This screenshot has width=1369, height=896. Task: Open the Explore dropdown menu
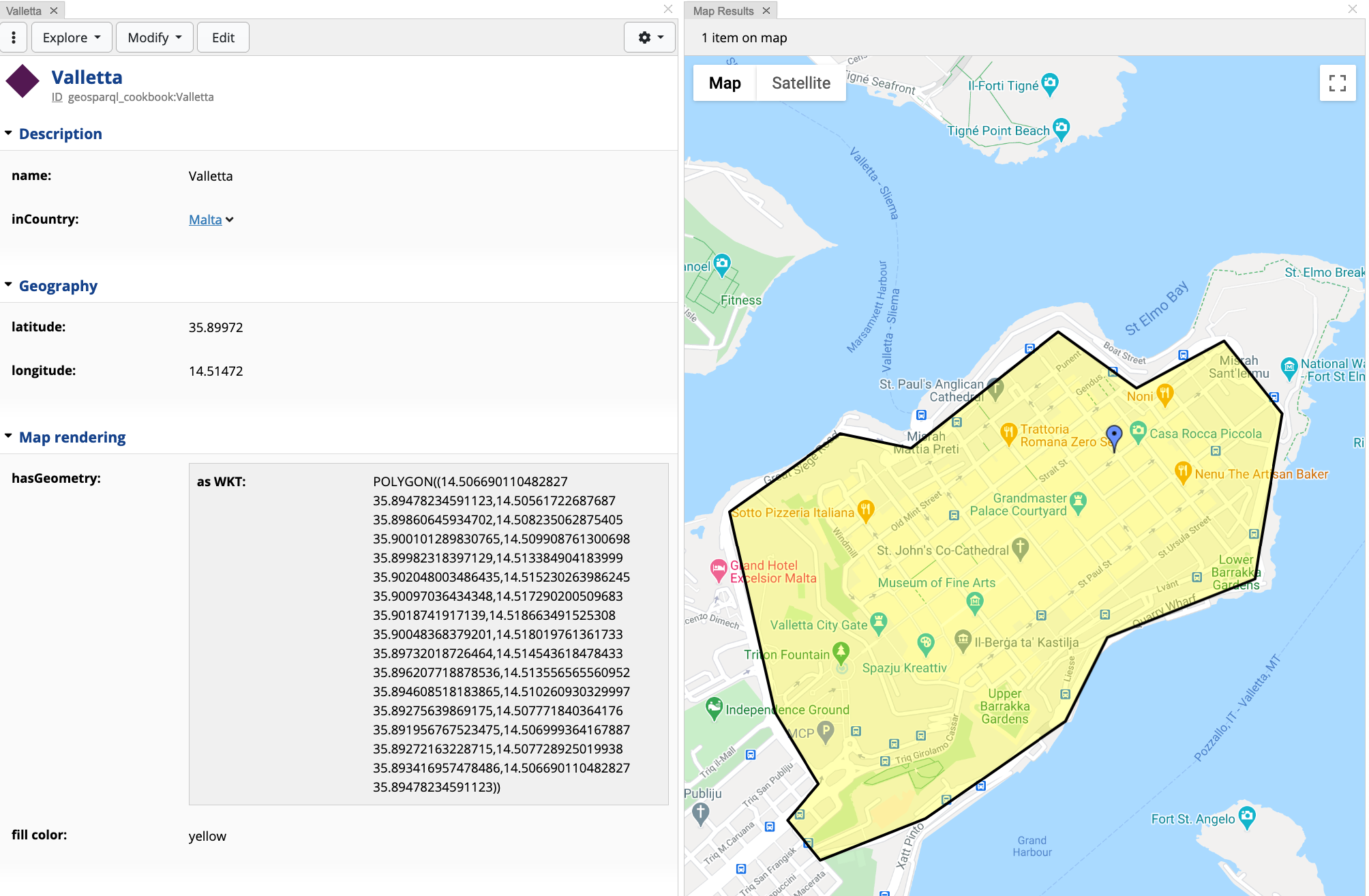tap(71, 38)
